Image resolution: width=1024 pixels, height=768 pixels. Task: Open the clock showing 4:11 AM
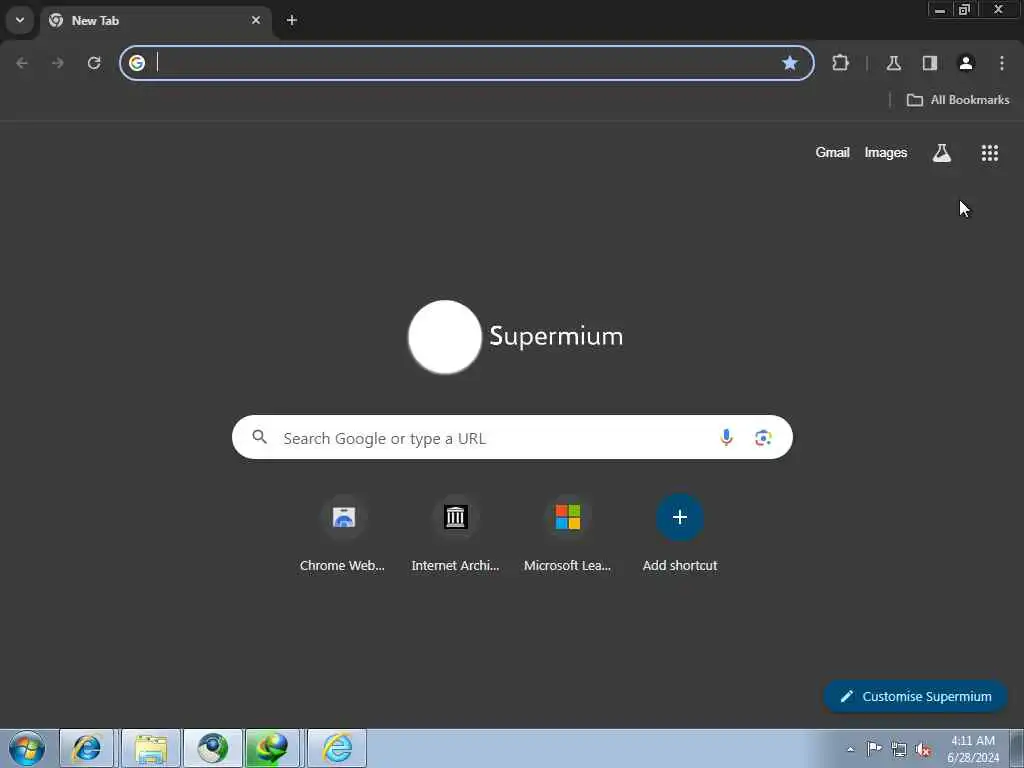pos(973,749)
